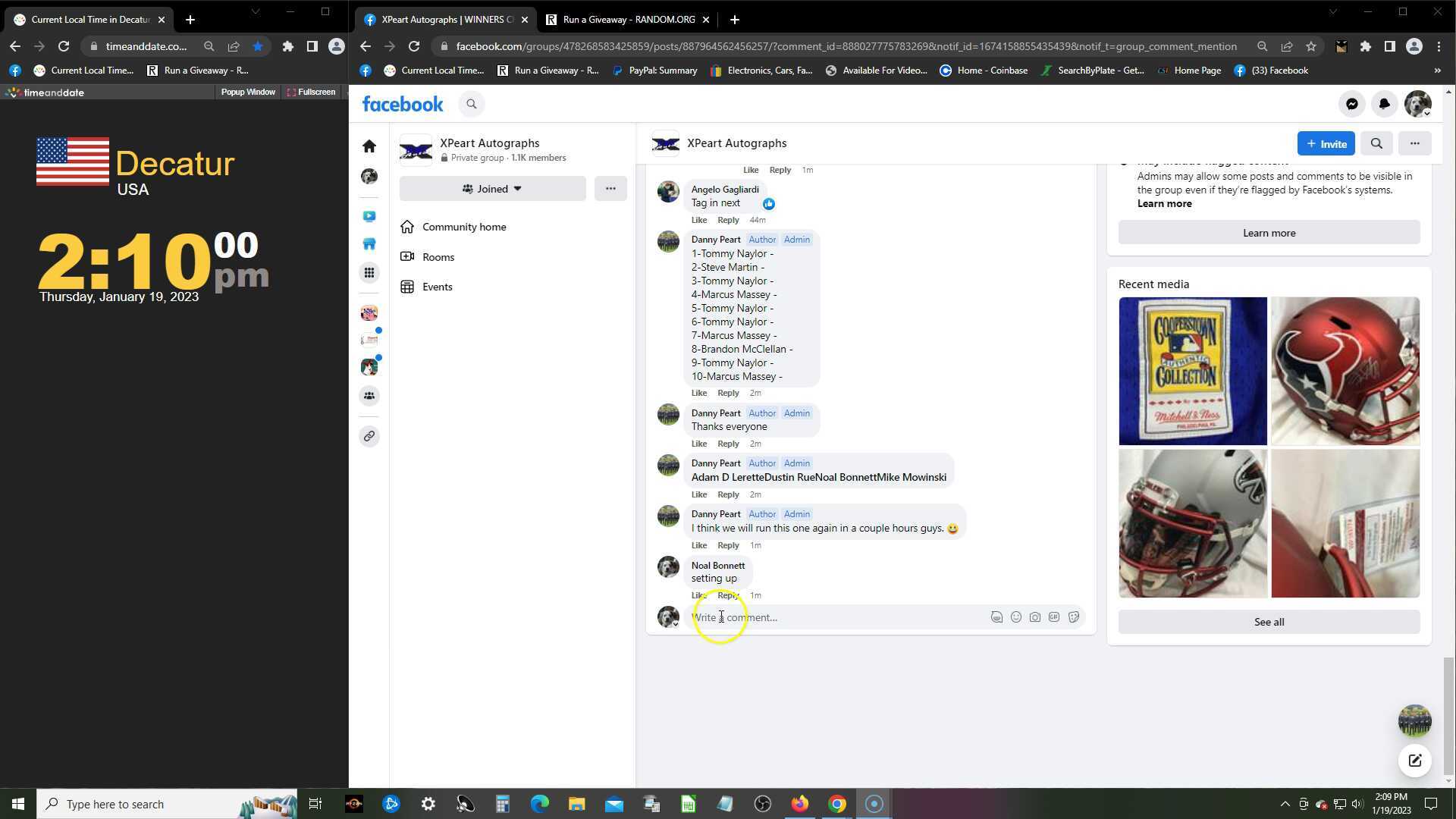This screenshot has width=1456, height=819.
Task: Switch to Run a Giveaway RANDOM.ORG tab
Action: [628, 20]
